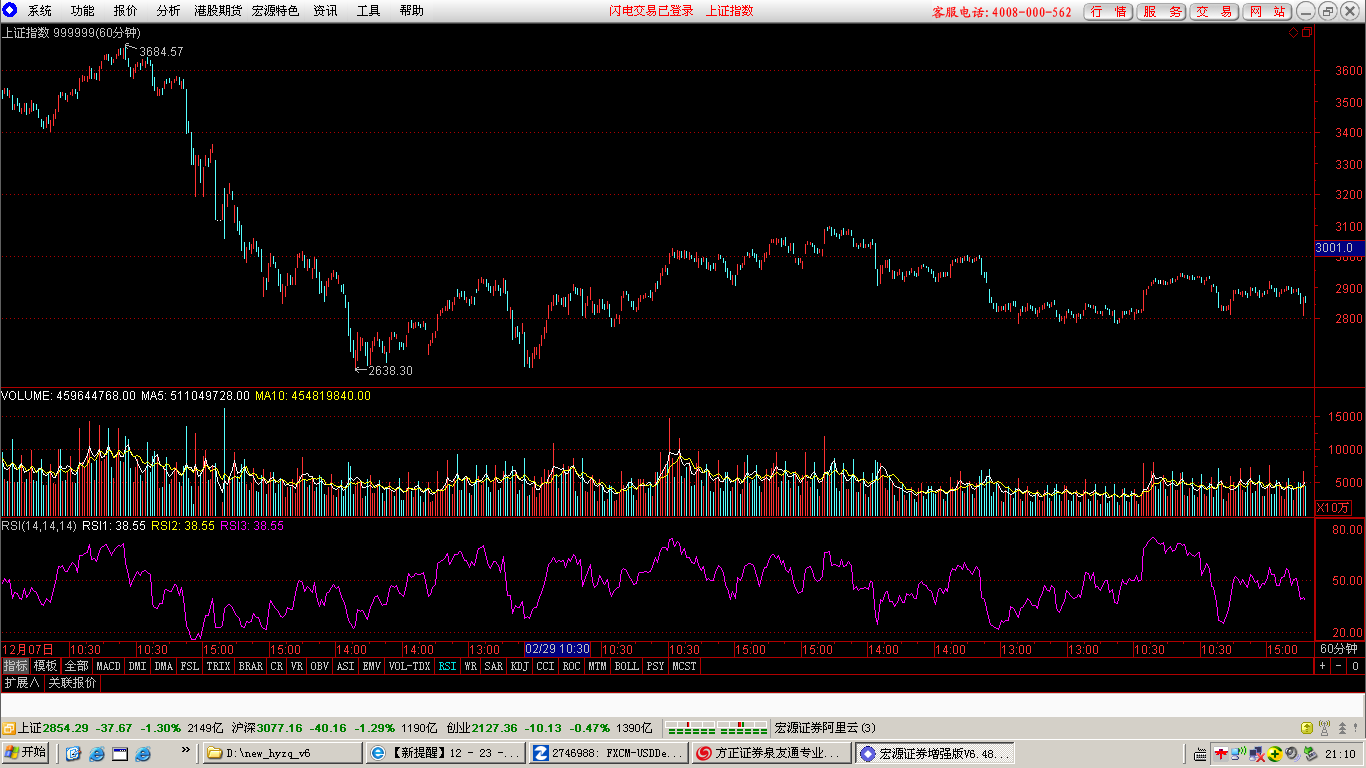The image size is (1366, 768).
Task: Click the first Internet Explorer quick launch icon
Action: [96, 753]
